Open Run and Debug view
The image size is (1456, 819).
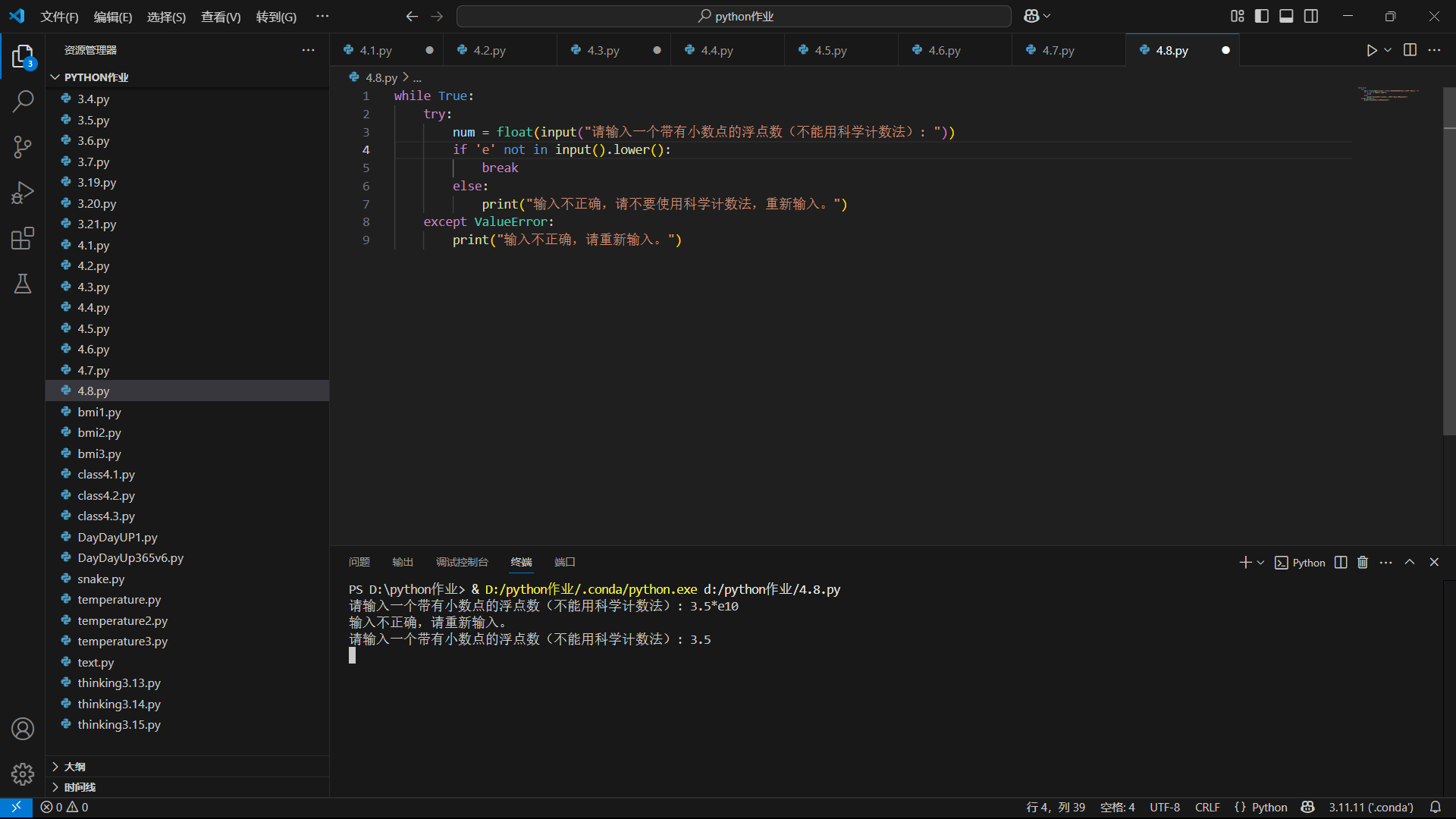[23, 193]
